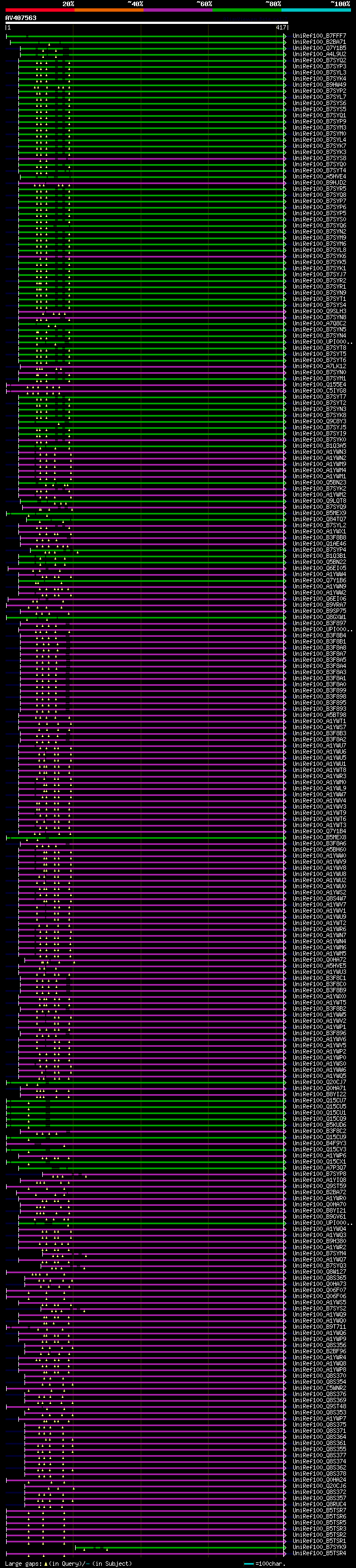Click the cyan ~100% identity legend bar

(316, 10)
